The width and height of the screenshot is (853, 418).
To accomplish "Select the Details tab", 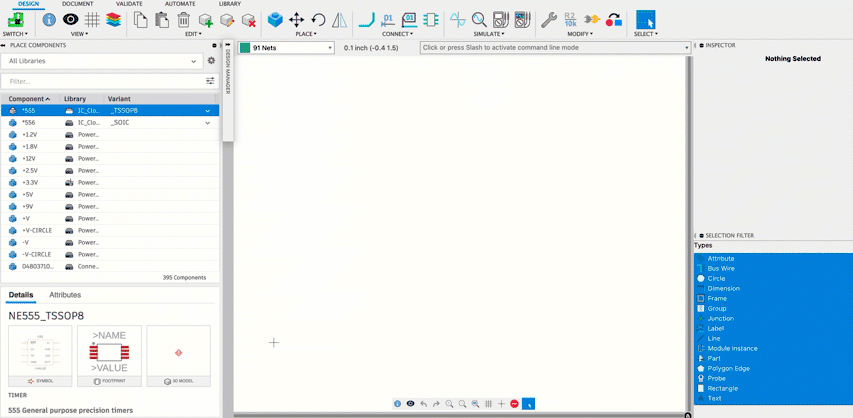I will (21, 295).
